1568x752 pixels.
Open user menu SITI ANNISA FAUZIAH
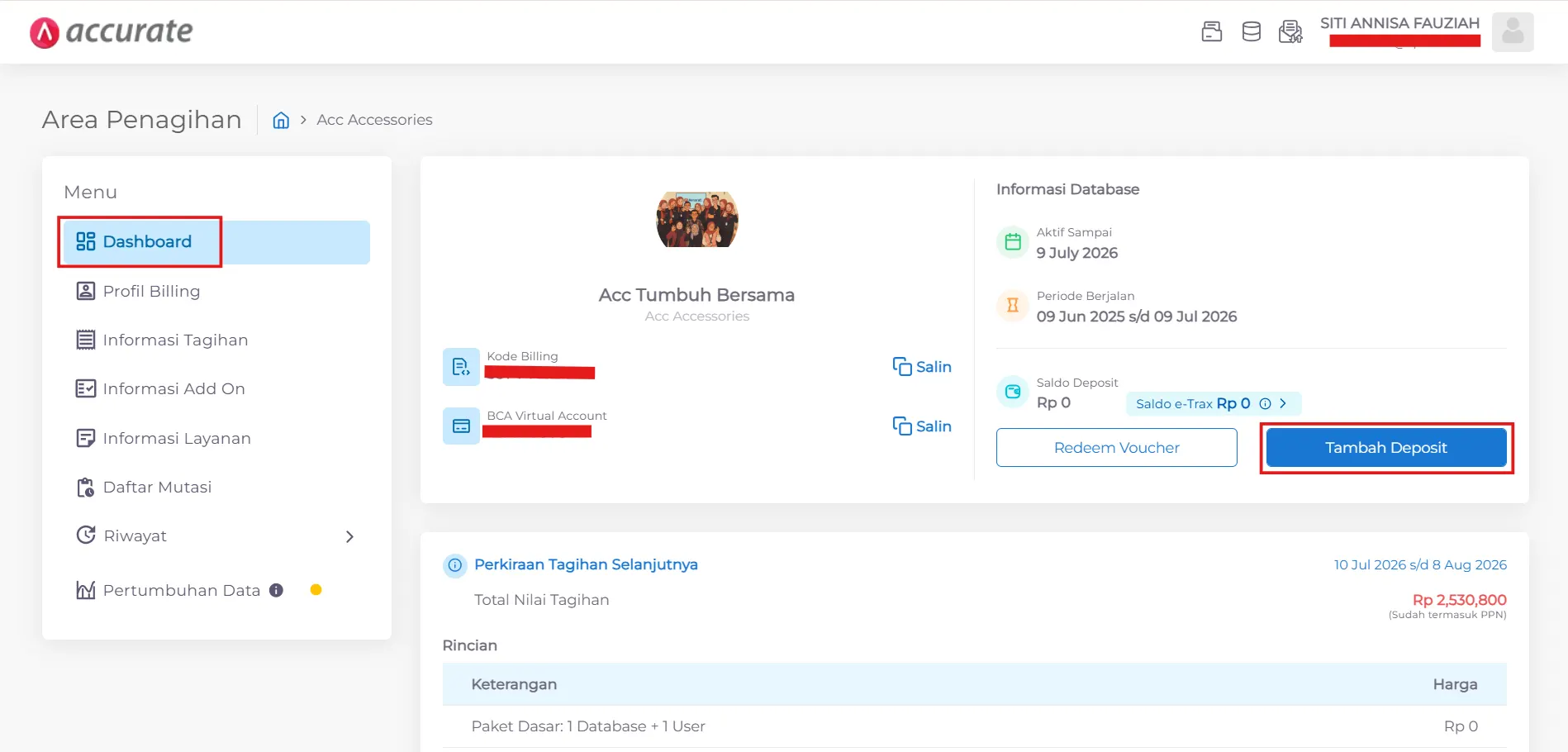[x=1399, y=24]
